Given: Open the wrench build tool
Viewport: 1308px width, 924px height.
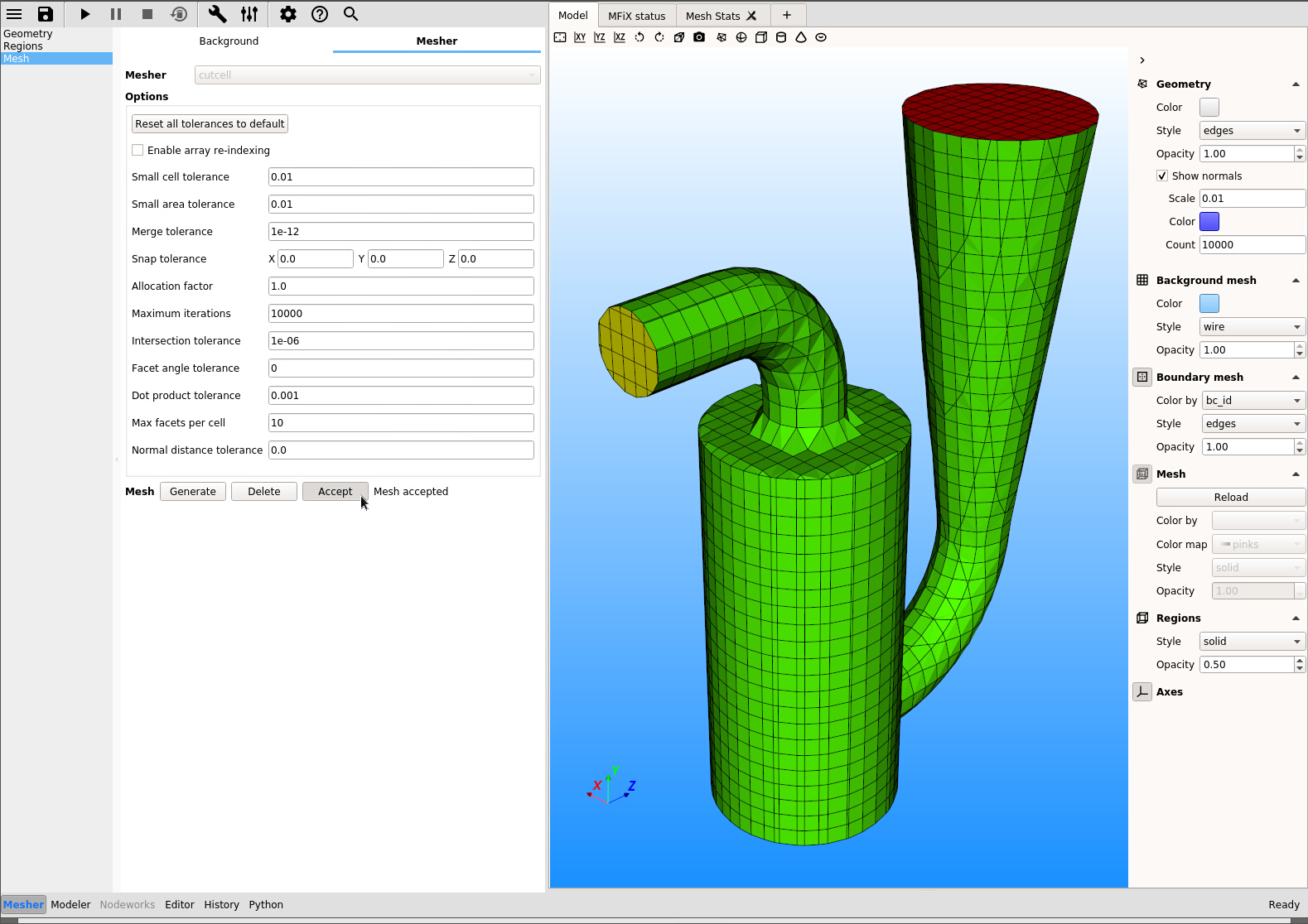Looking at the screenshot, I should click(x=217, y=14).
